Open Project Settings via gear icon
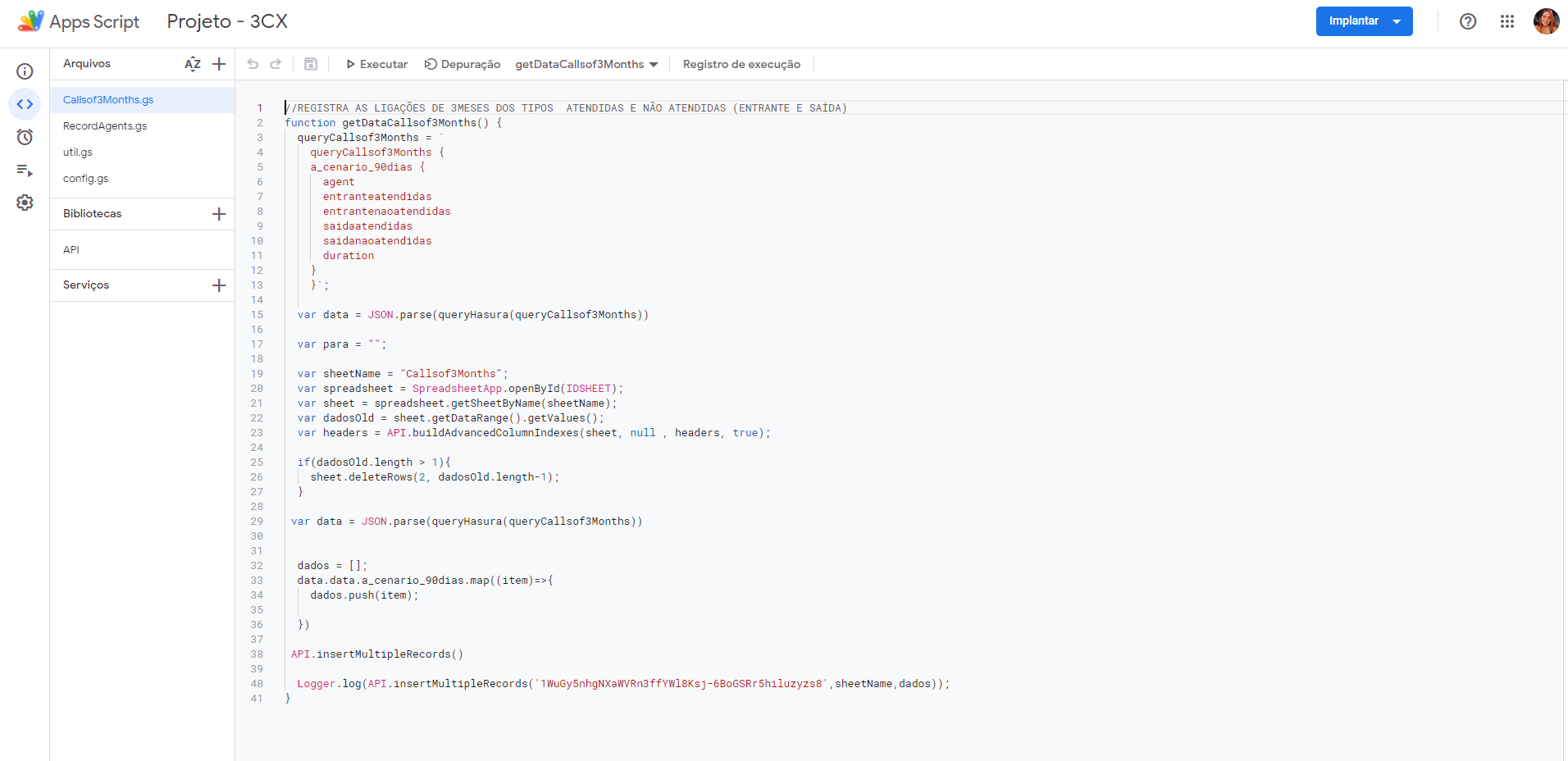This screenshot has height=761, width=1568. 25,203
